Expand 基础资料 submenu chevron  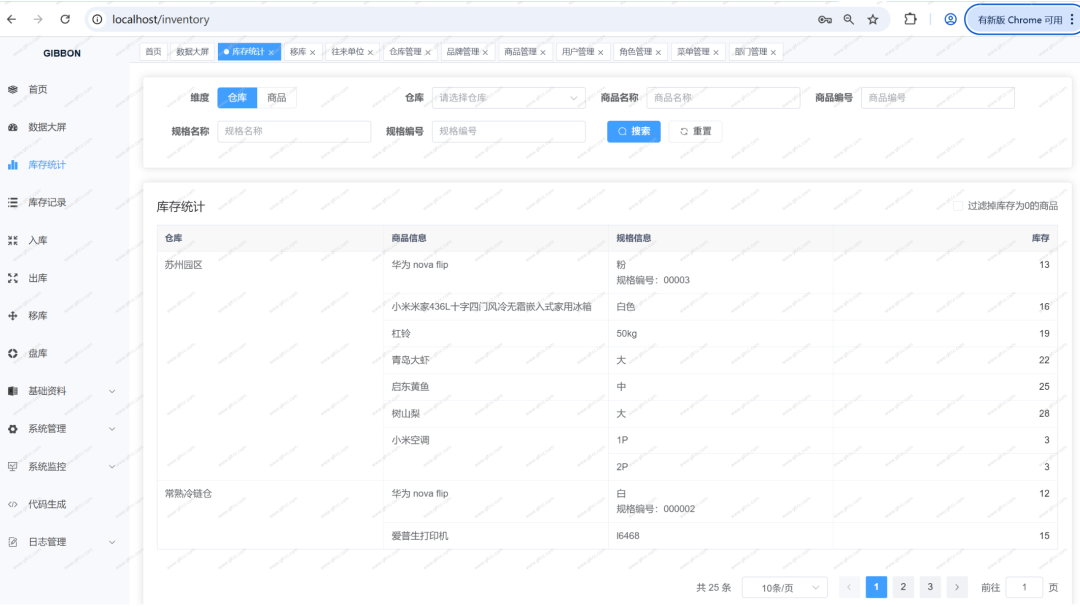coord(112,391)
